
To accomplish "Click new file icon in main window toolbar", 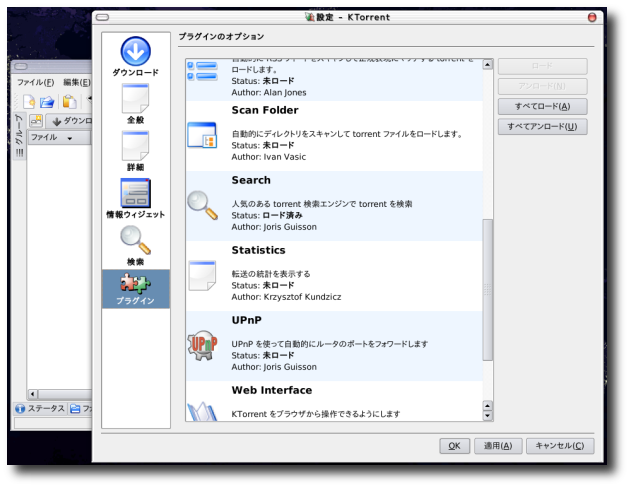I will coord(29,101).
